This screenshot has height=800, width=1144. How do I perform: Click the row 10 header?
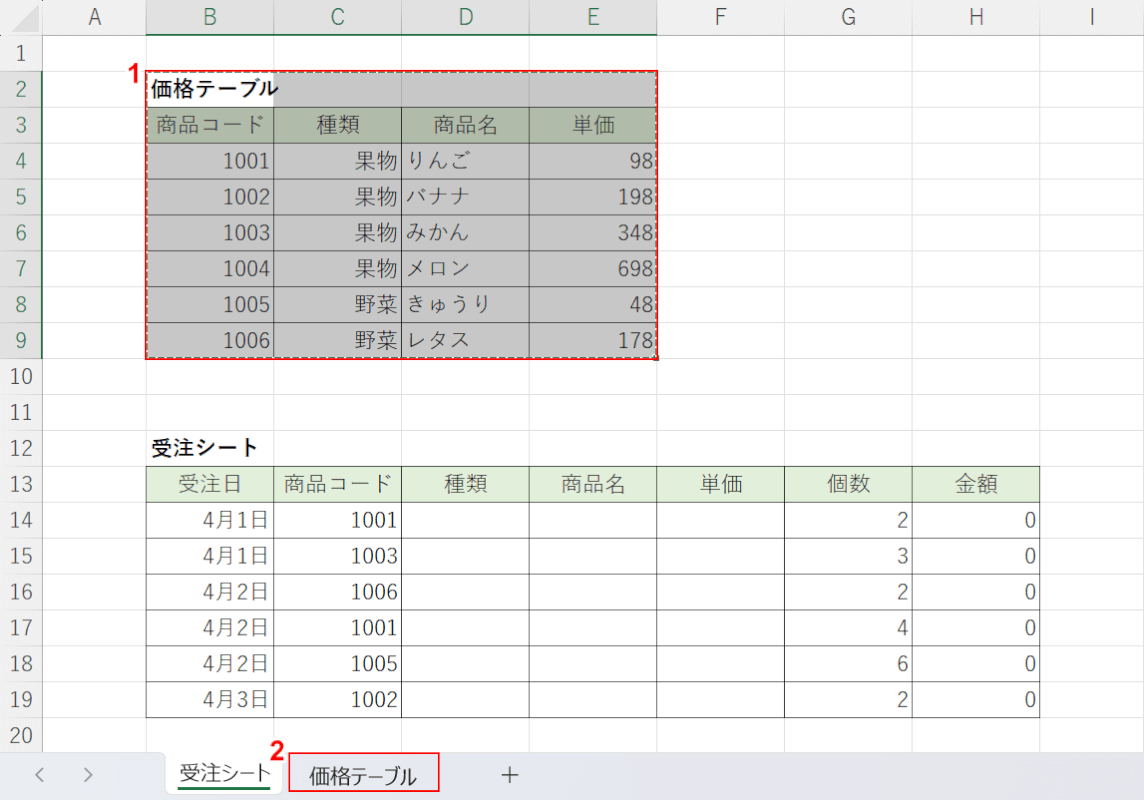[x=21, y=376]
